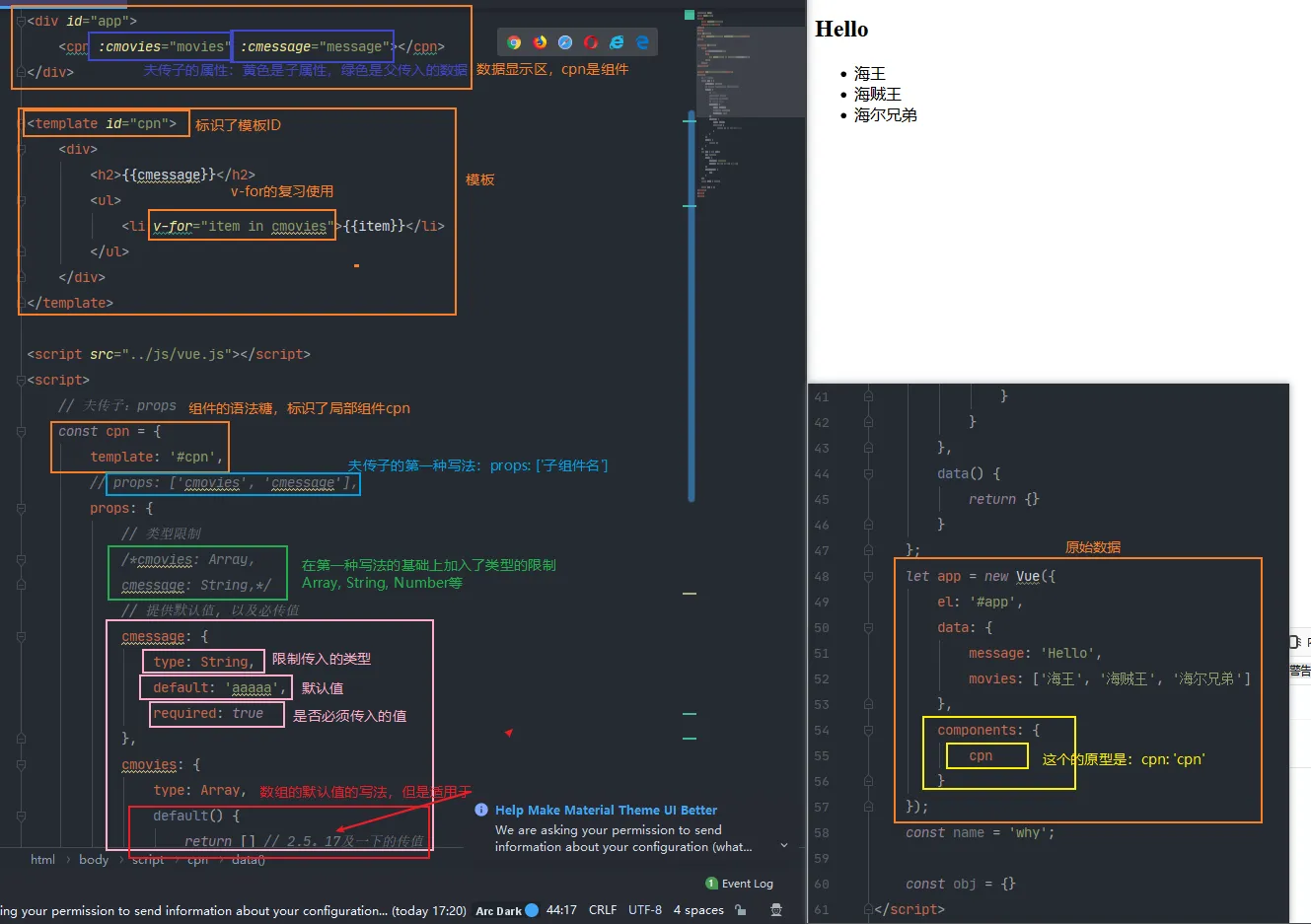Click script src vue.js line

coord(169,355)
